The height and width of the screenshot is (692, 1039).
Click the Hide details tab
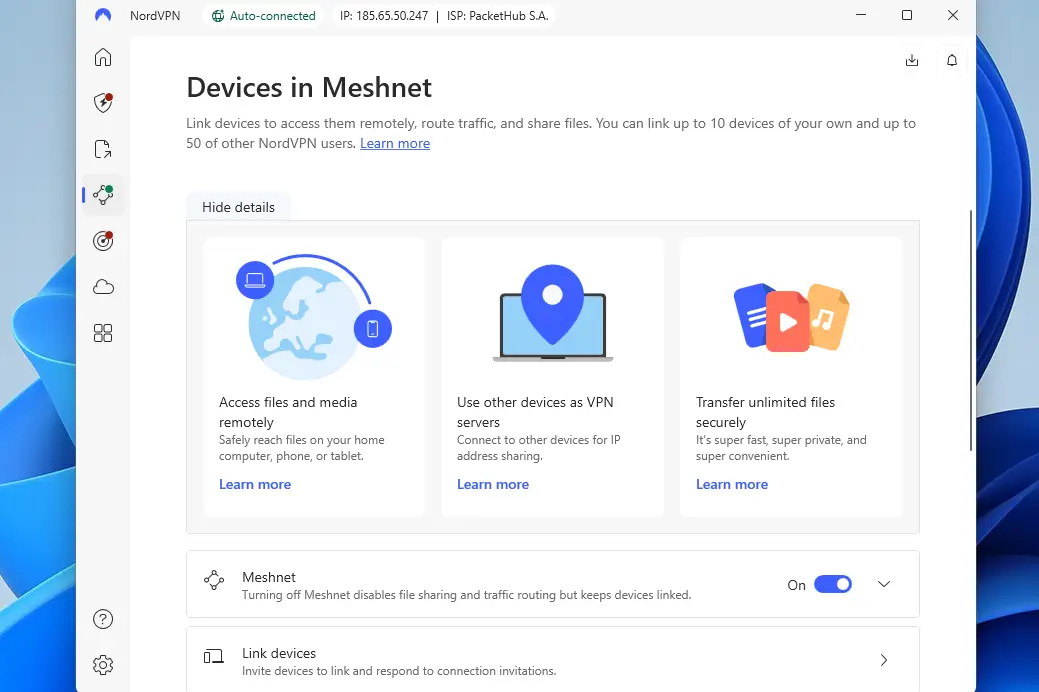point(239,207)
